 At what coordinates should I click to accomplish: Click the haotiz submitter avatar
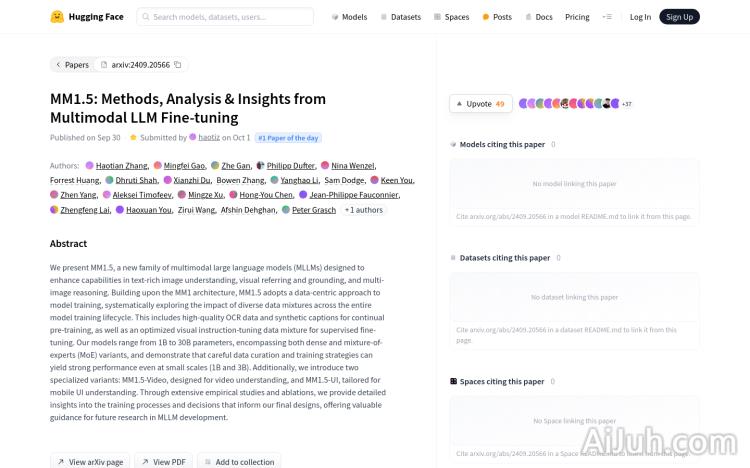pyautogui.click(x=193, y=137)
